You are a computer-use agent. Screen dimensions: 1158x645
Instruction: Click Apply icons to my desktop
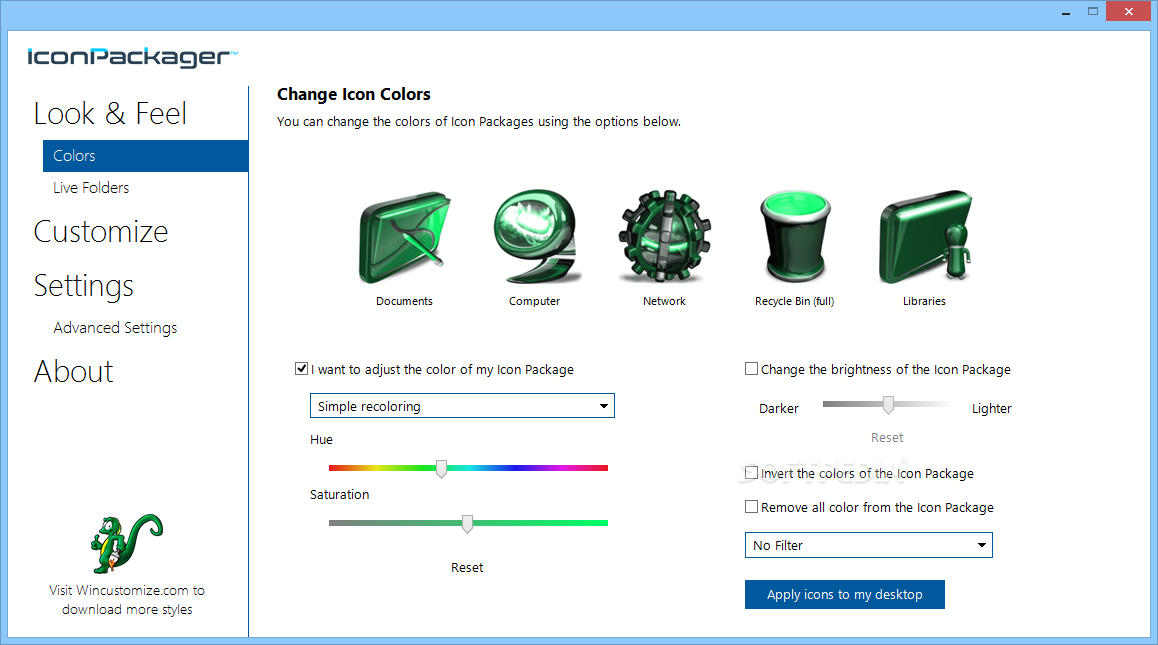(844, 595)
